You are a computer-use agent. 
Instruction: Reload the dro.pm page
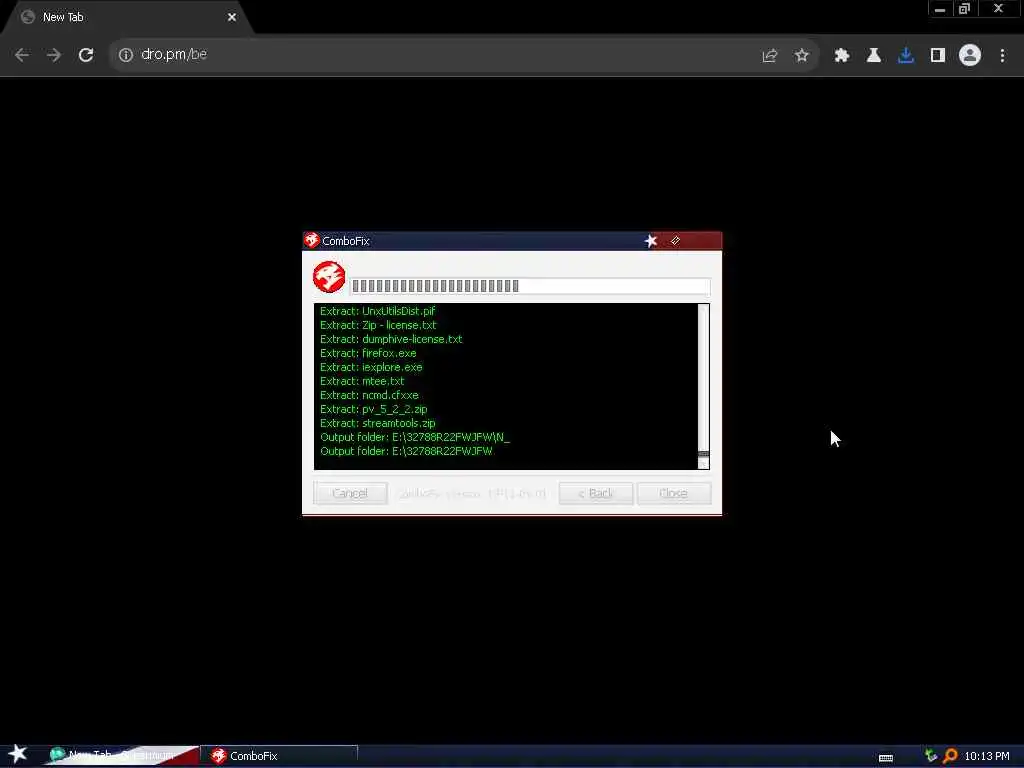(86, 55)
